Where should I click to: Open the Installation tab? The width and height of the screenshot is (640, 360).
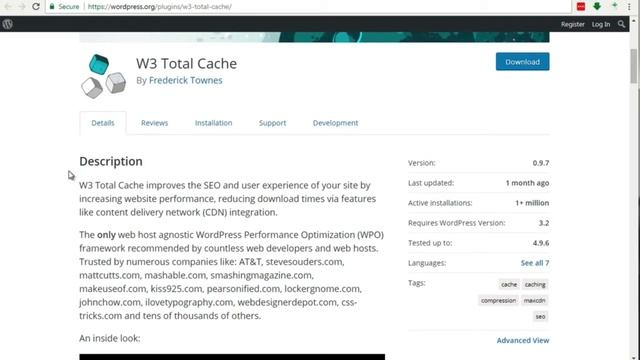tap(213, 123)
